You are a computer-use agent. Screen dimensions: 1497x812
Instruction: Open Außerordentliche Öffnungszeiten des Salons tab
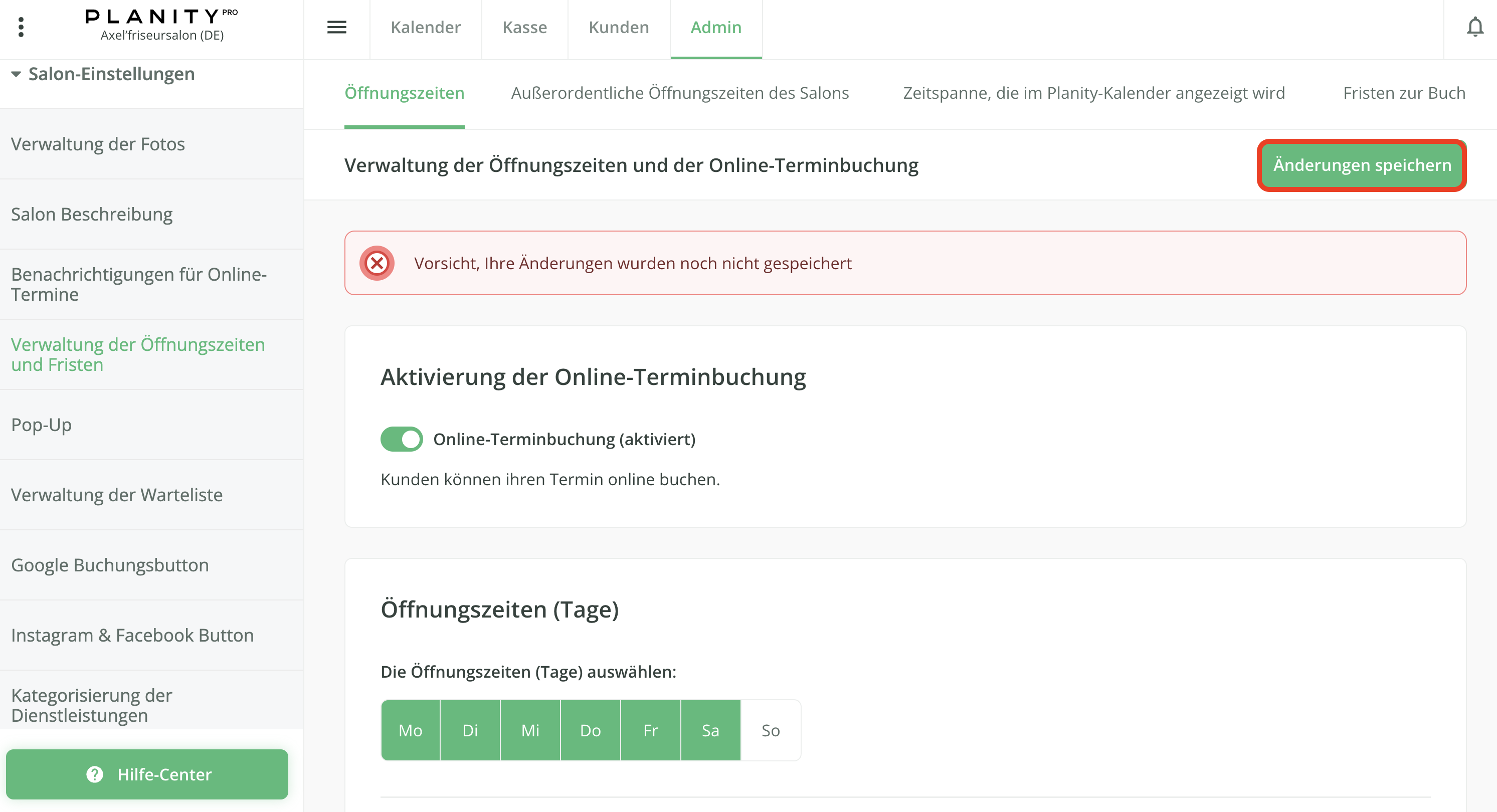[x=679, y=93]
